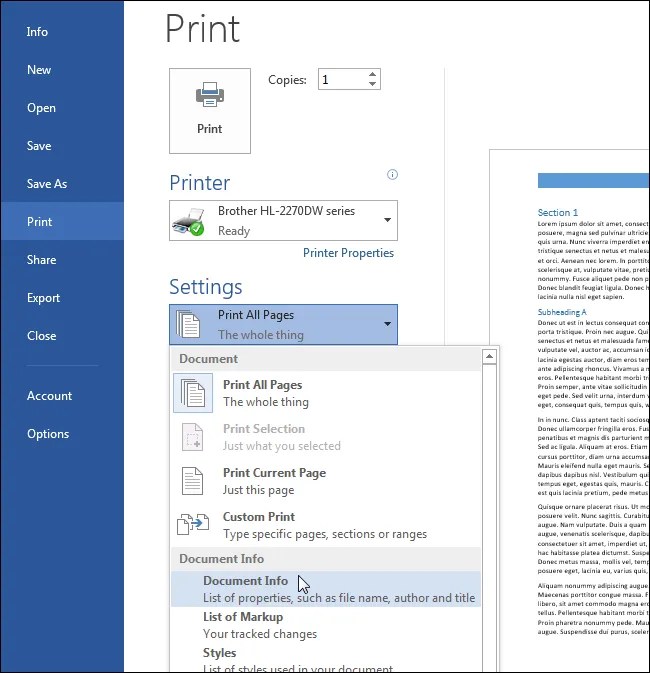The height and width of the screenshot is (673, 650).
Task: Collapse the Print All Pages dropdown arrow
Action: pyautogui.click(x=387, y=324)
